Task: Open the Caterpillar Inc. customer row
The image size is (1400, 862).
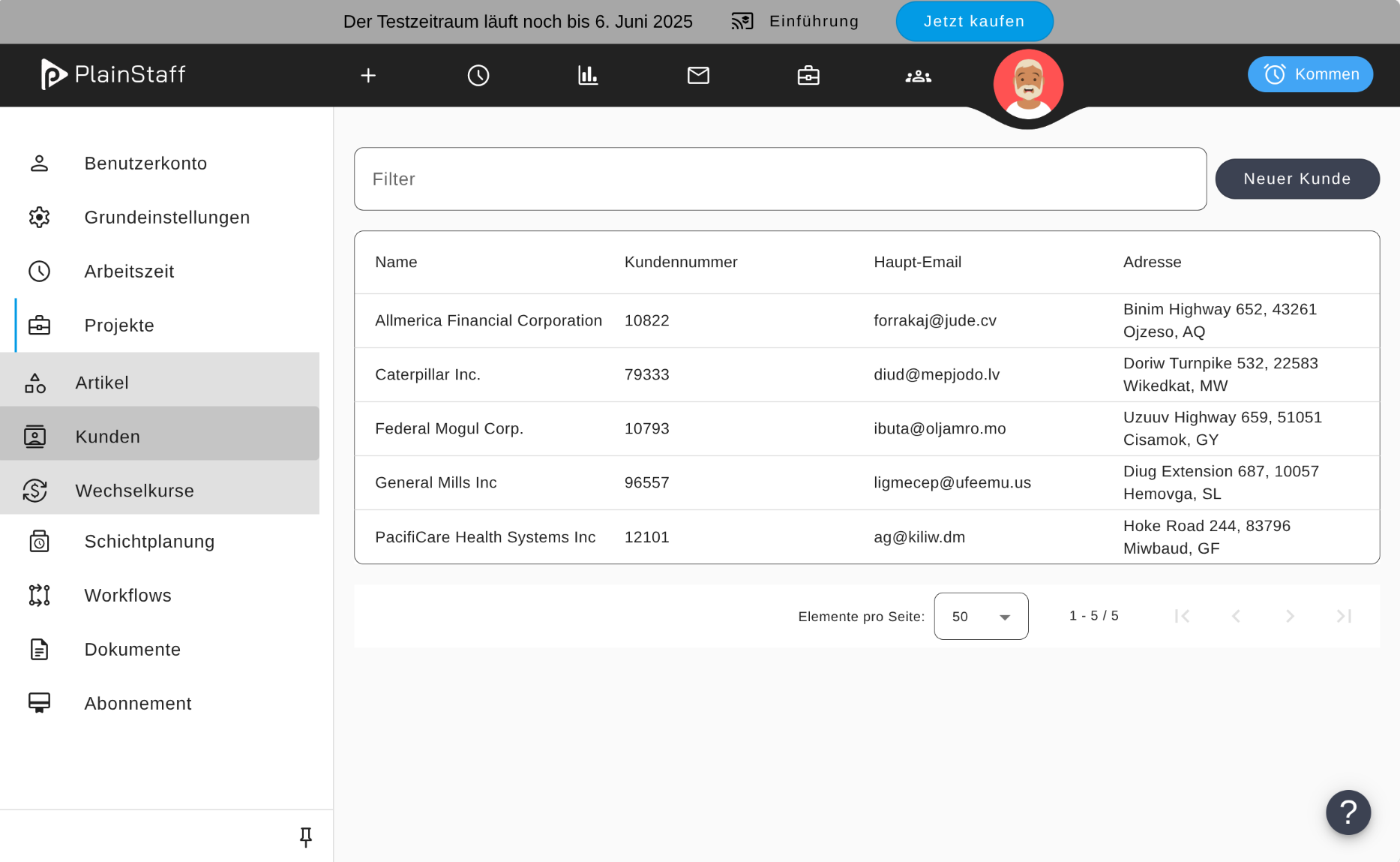Action: click(867, 374)
